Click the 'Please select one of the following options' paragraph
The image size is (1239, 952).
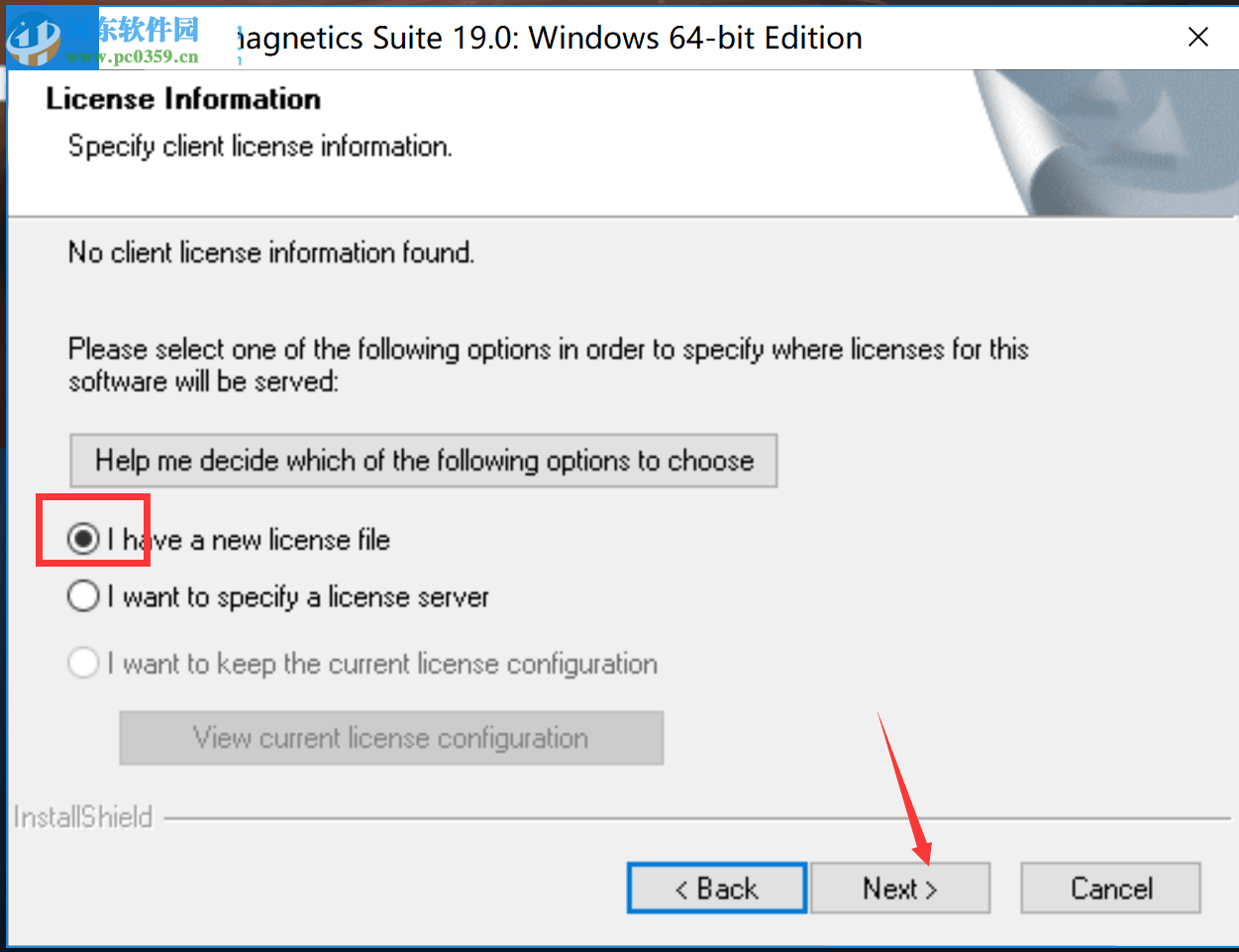click(548, 365)
